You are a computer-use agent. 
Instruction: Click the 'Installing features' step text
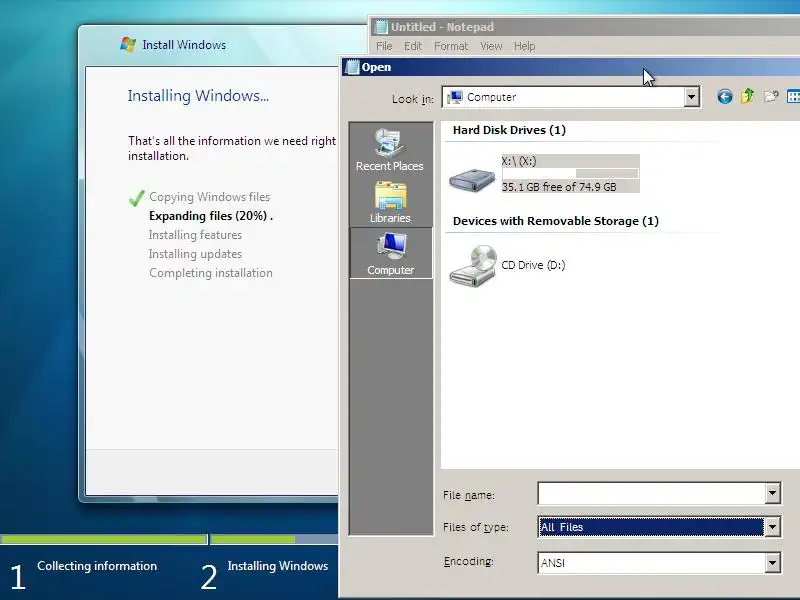click(x=195, y=235)
